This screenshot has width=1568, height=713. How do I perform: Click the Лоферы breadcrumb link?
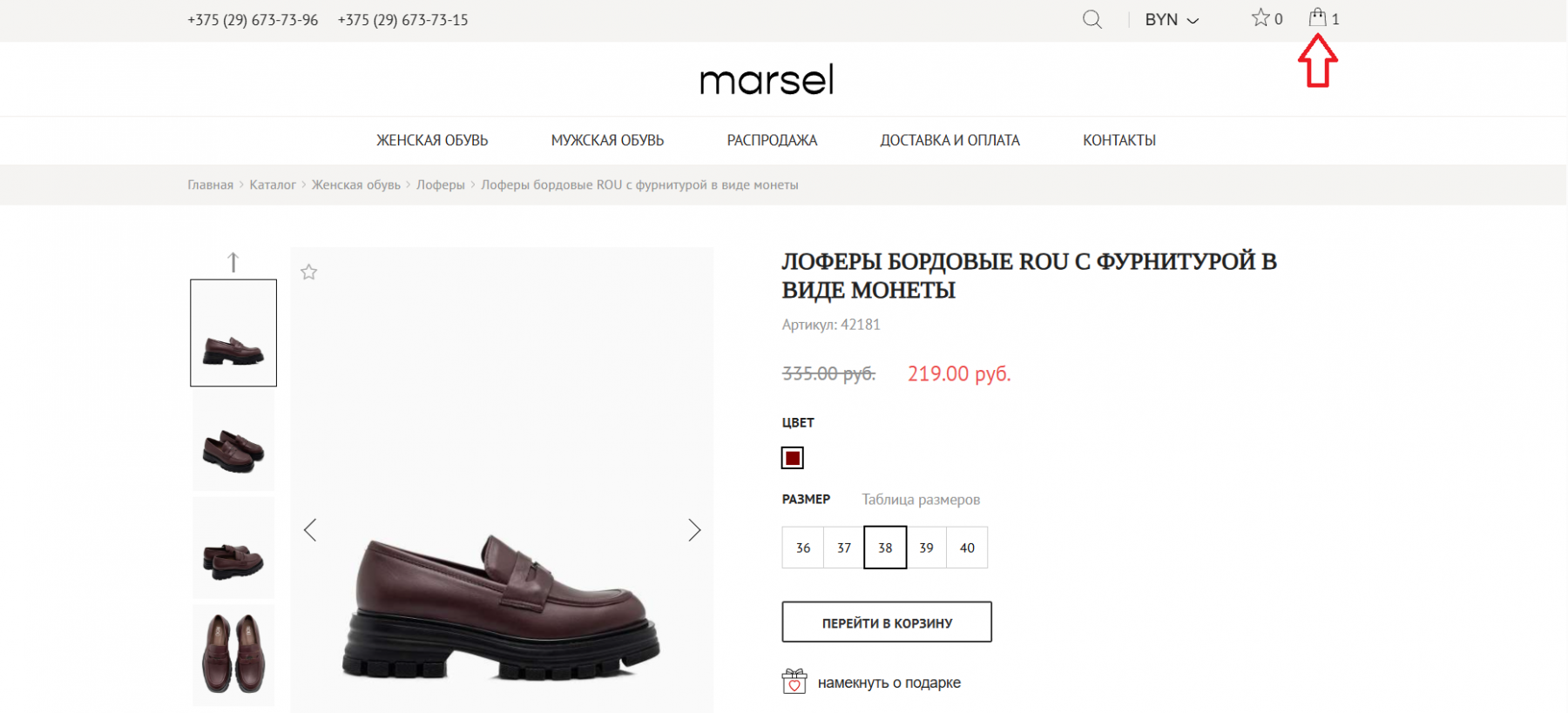[x=441, y=185]
